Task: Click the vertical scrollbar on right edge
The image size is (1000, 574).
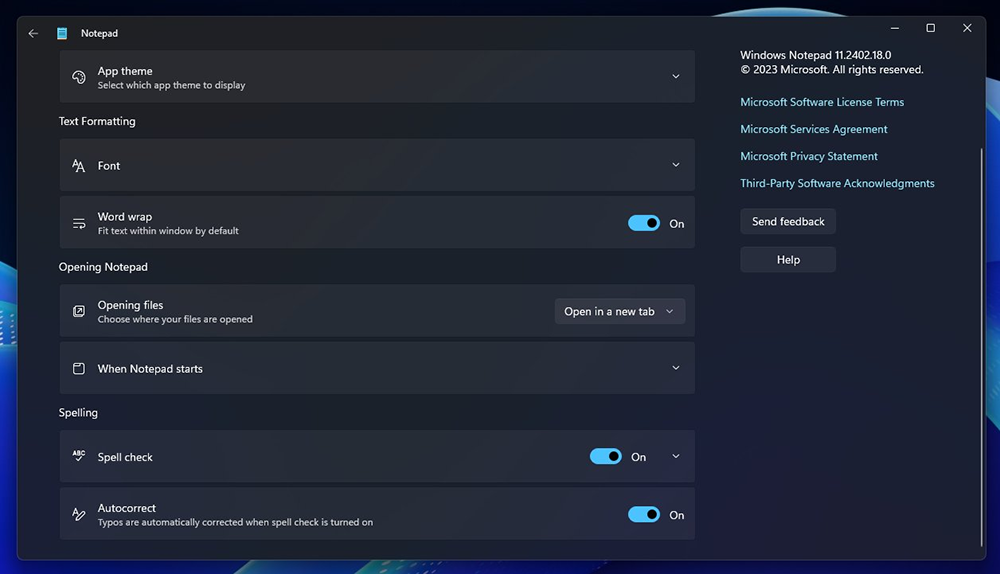Action: [981, 300]
